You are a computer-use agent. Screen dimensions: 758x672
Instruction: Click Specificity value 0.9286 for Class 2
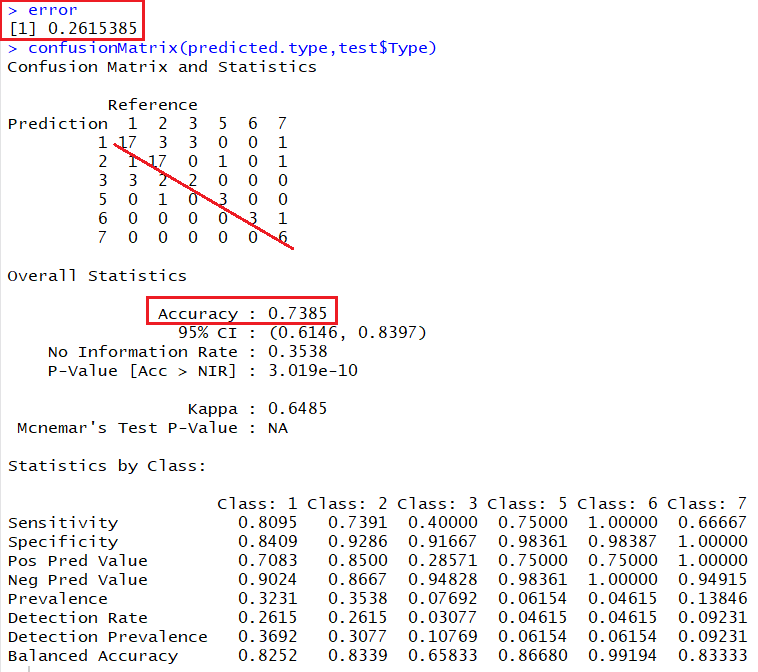pyautogui.click(x=358, y=541)
